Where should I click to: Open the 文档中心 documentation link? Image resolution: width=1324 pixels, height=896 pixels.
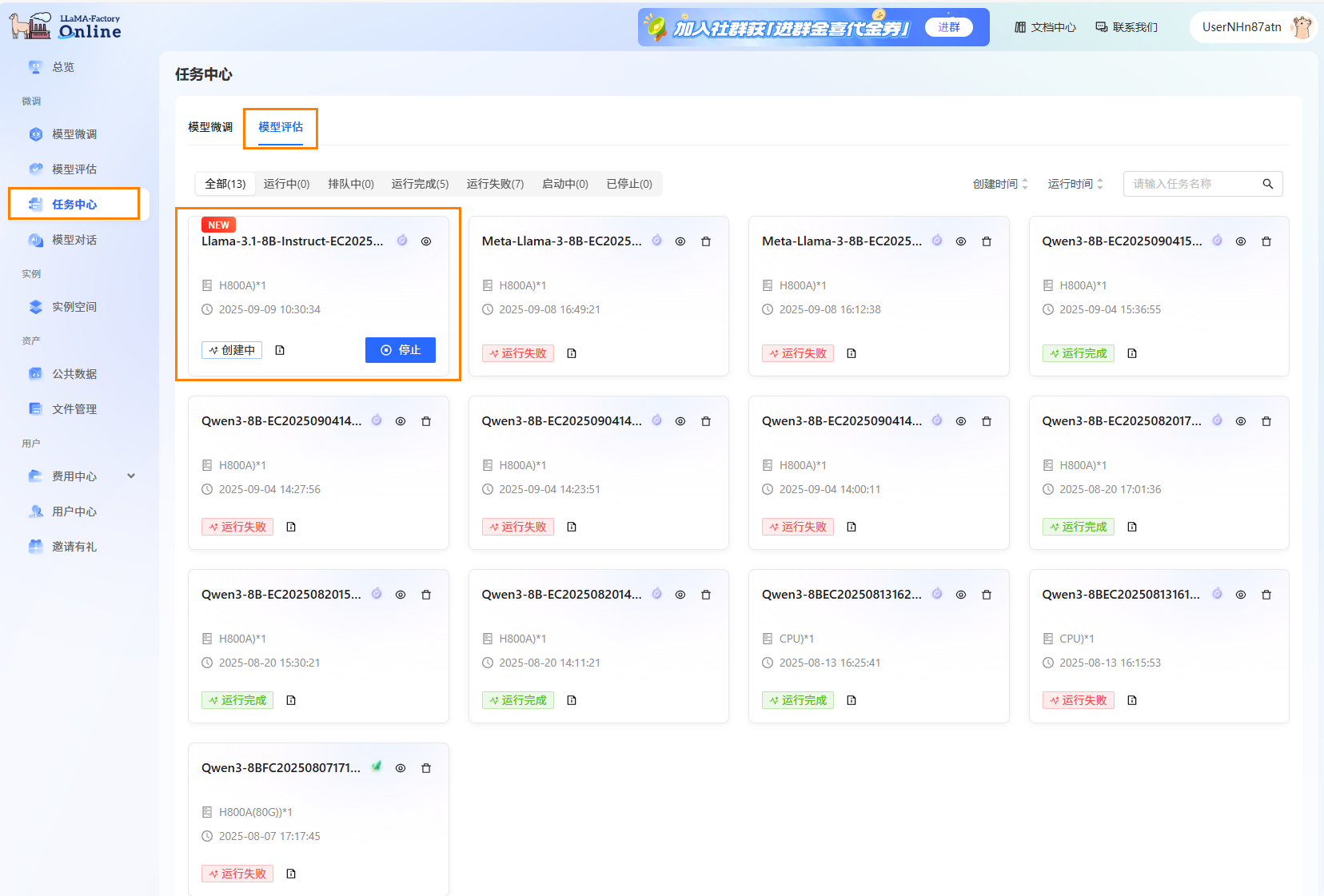pos(1045,27)
